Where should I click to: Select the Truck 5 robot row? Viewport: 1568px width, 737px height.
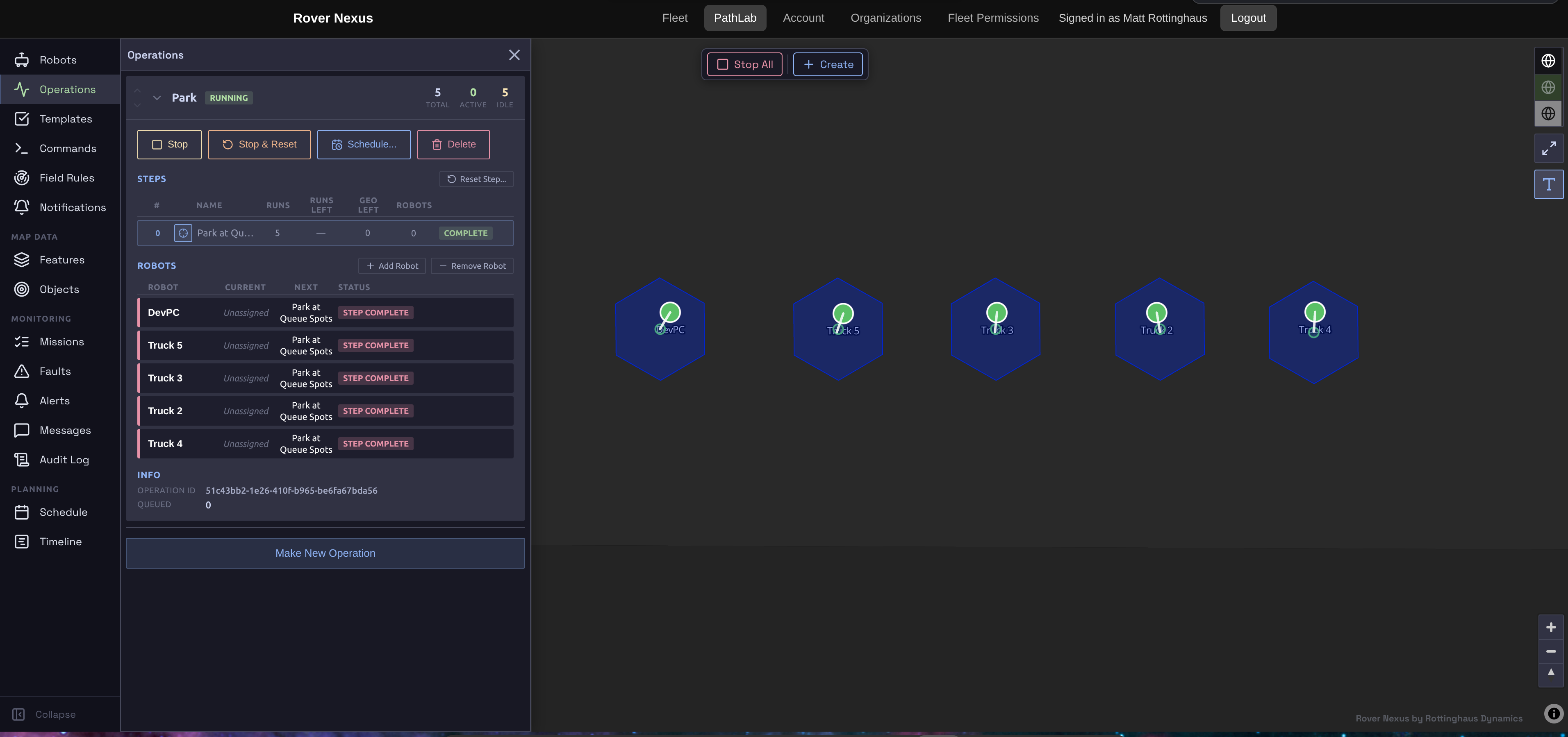coord(325,345)
